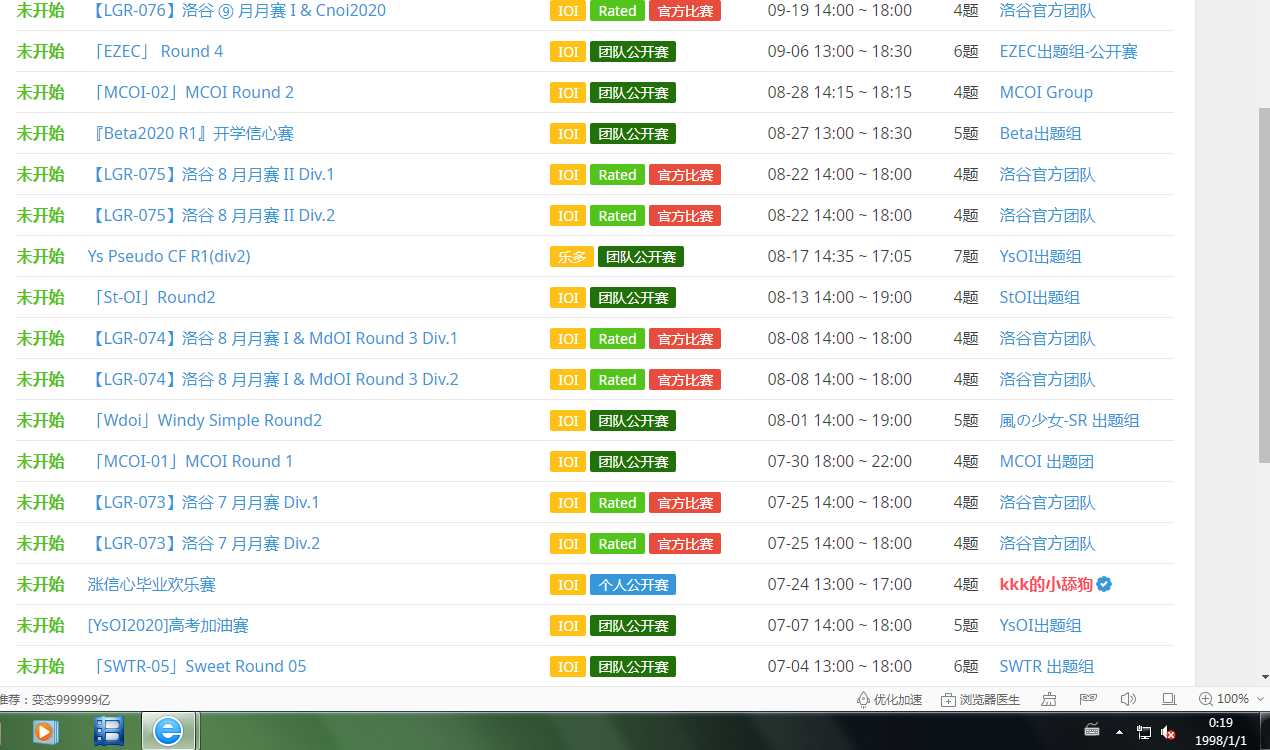Open 浏览器医生 from the status bar

click(980, 699)
